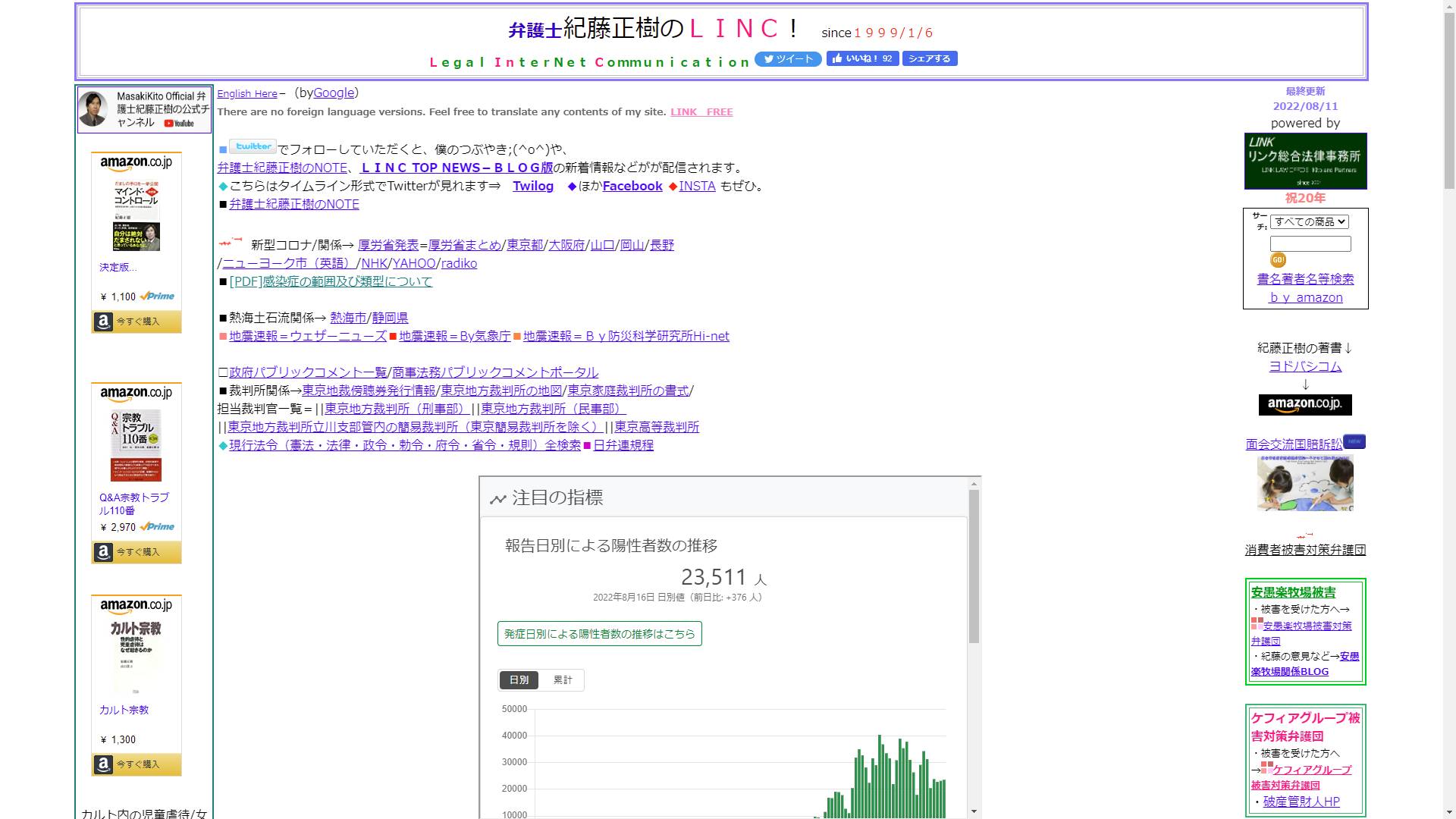Image resolution: width=1456 pixels, height=819 pixels.
Task: Click the Twitter tweet button
Action: pos(788,59)
